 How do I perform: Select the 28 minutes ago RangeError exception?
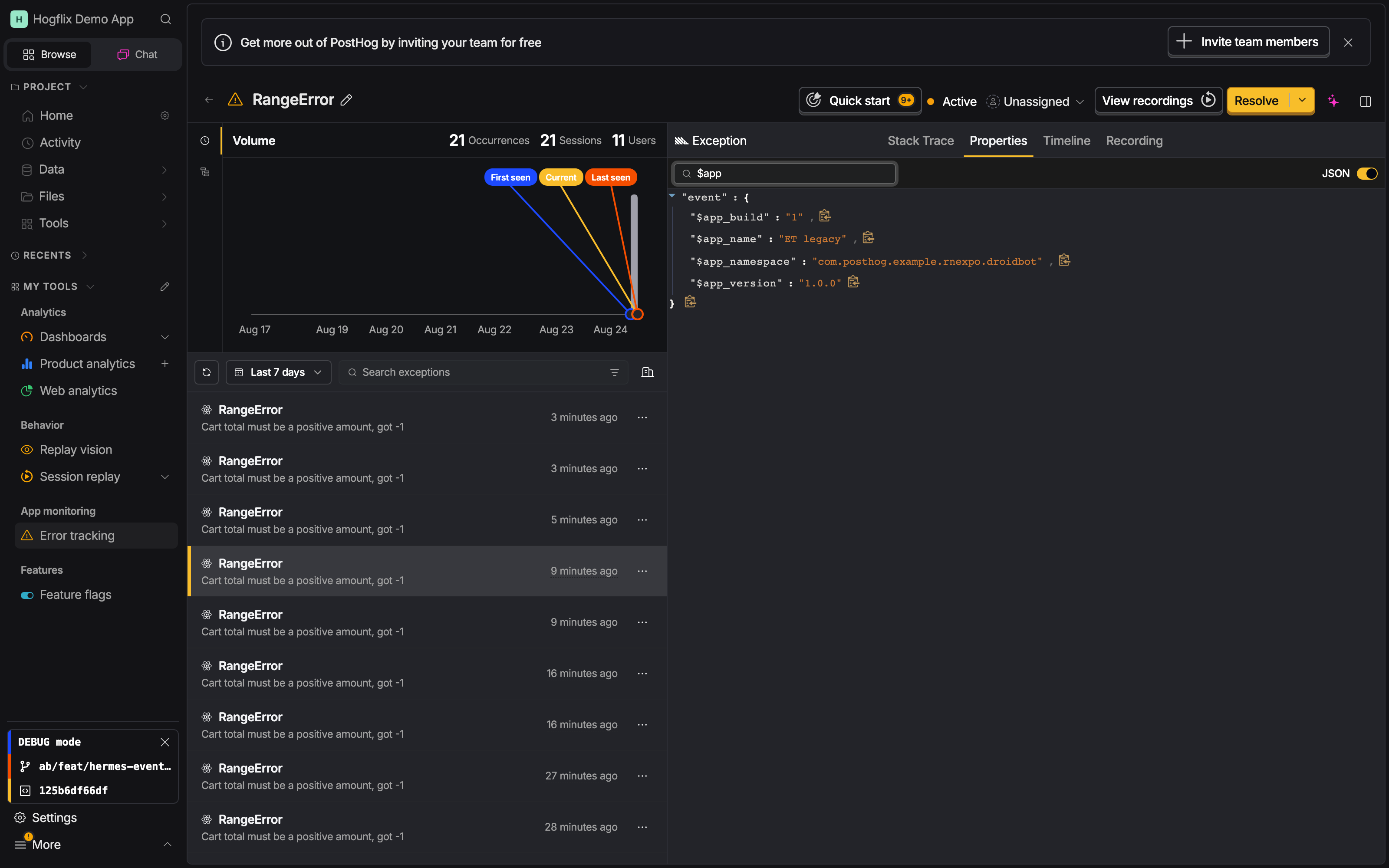(427, 827)
